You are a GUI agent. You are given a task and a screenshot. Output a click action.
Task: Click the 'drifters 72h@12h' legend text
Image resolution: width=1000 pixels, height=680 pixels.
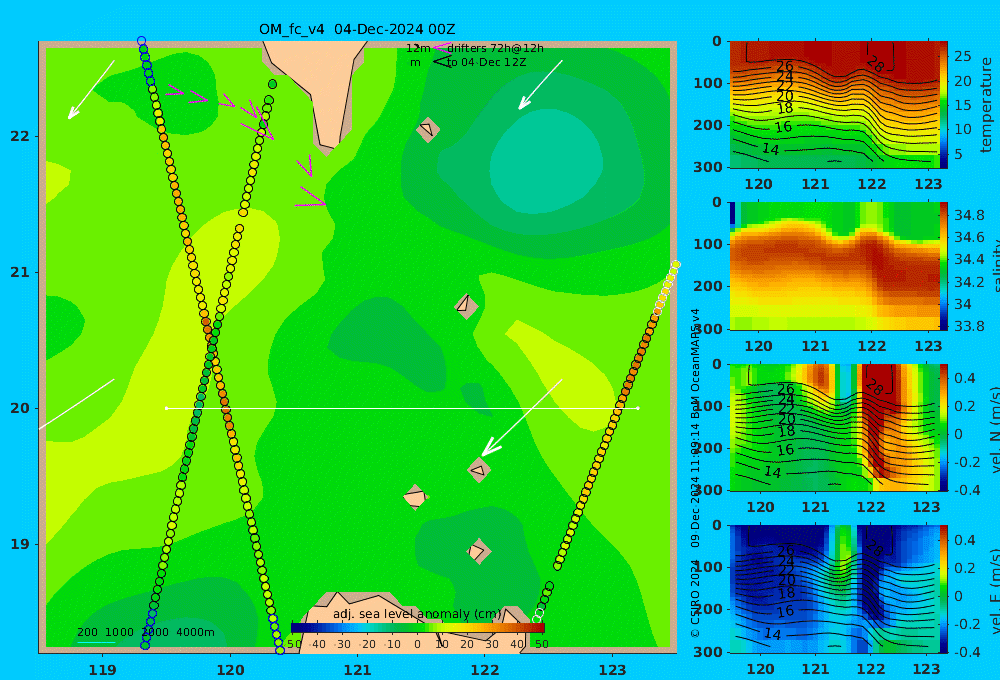click(x=495, y=48)
